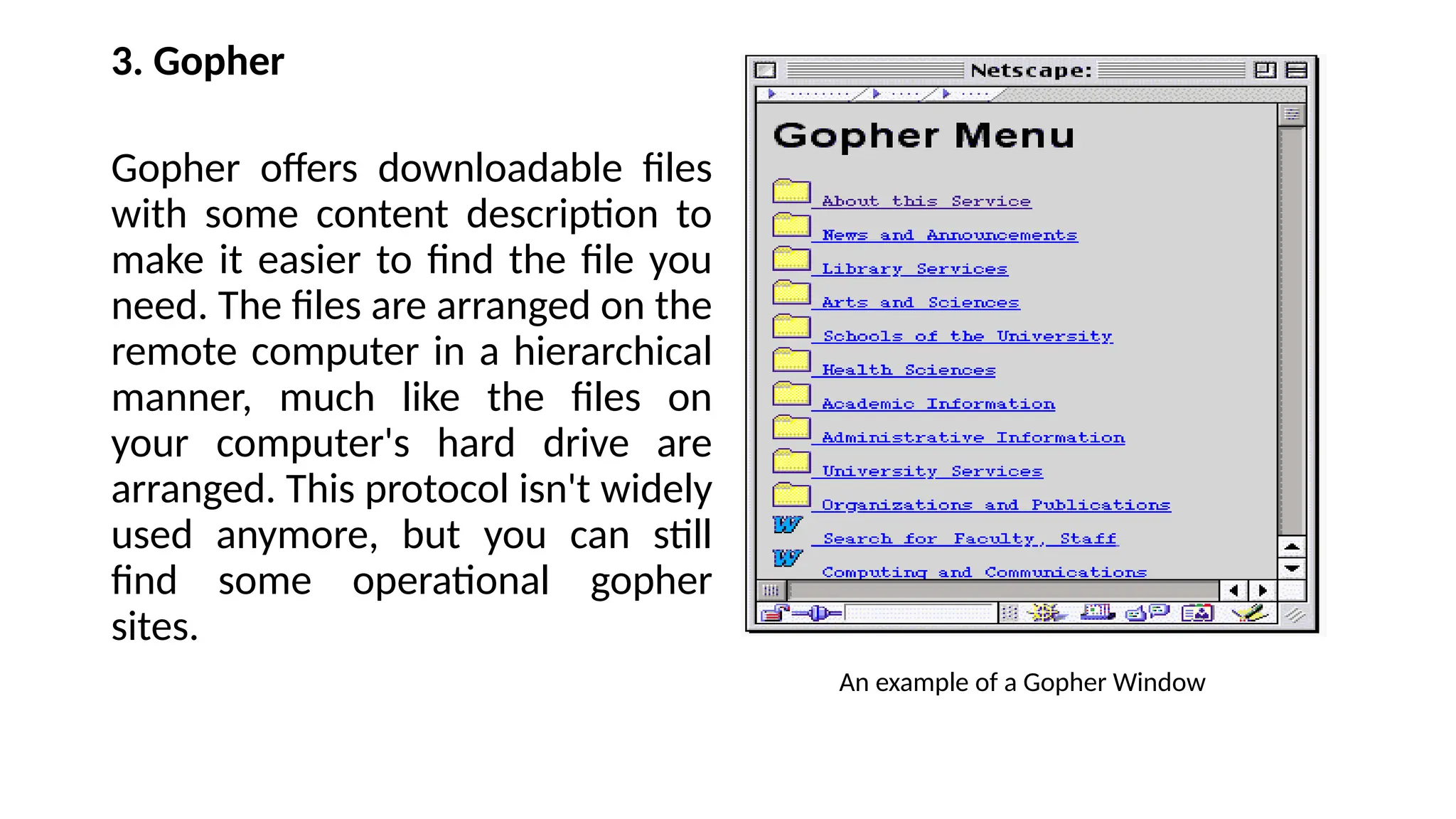Viewport: 1456px width, 819px height.
Task: Expand the first collapsed Netscape toolbar triangle
Action: [771, 94]
